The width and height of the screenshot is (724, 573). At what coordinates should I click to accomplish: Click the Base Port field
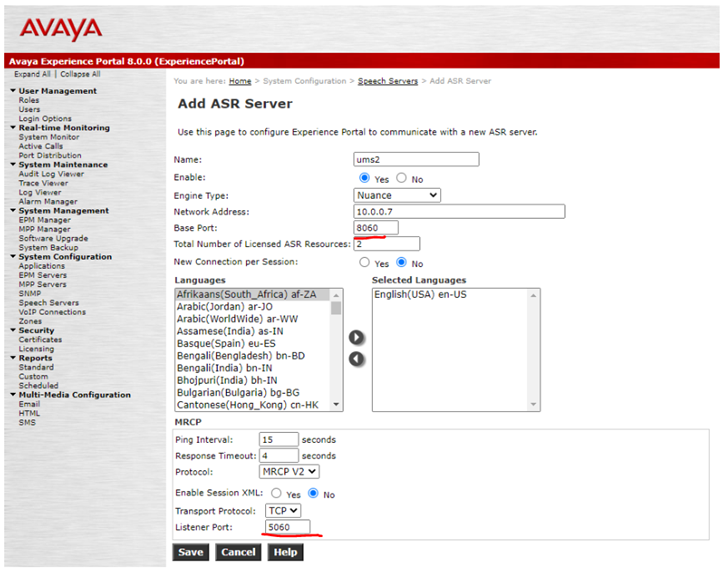(376, 228)
